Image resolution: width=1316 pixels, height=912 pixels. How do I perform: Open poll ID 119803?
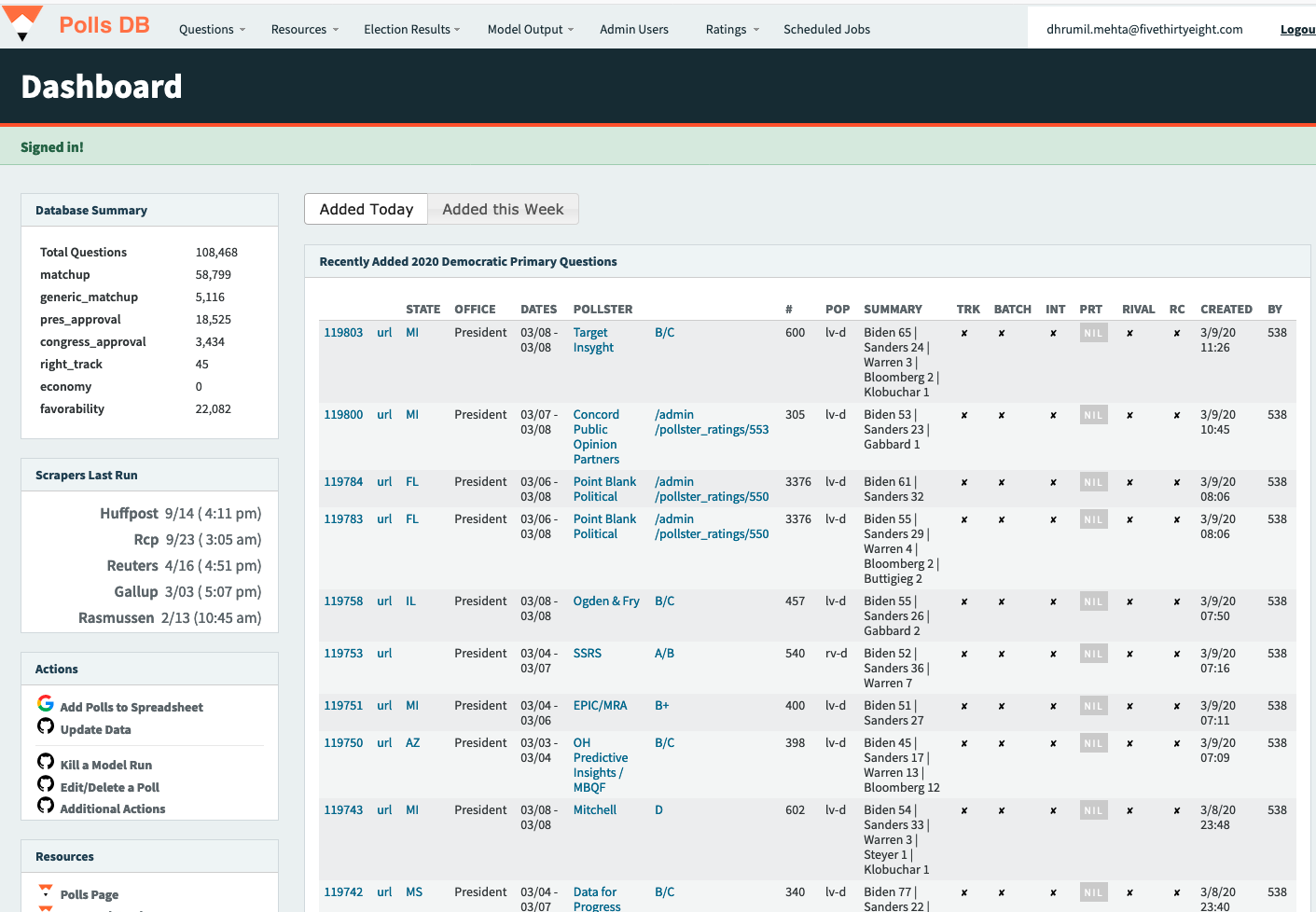tap(343, 333)
